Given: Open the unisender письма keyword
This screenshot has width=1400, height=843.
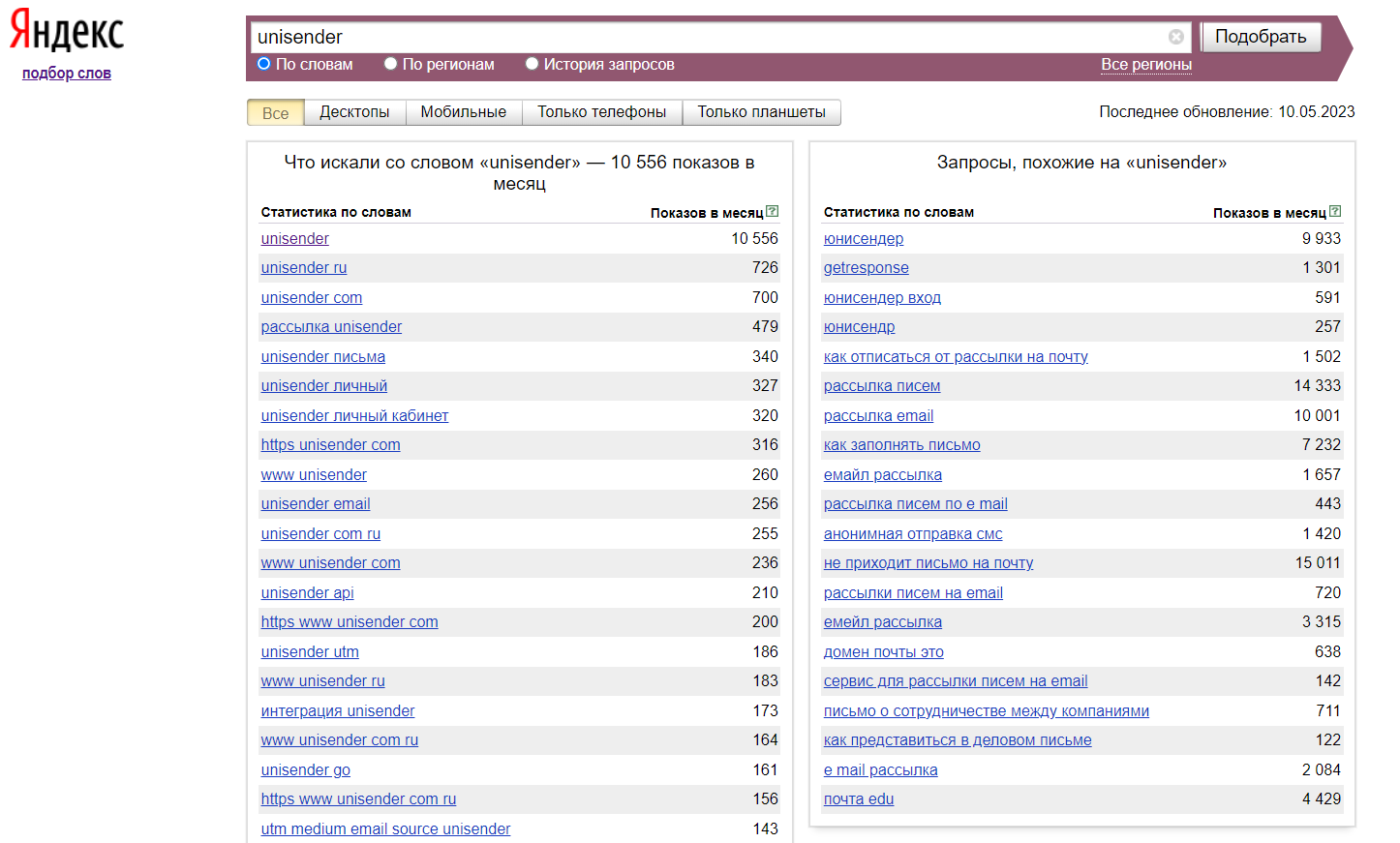Looking at the screenshot, I should point(323,357).
